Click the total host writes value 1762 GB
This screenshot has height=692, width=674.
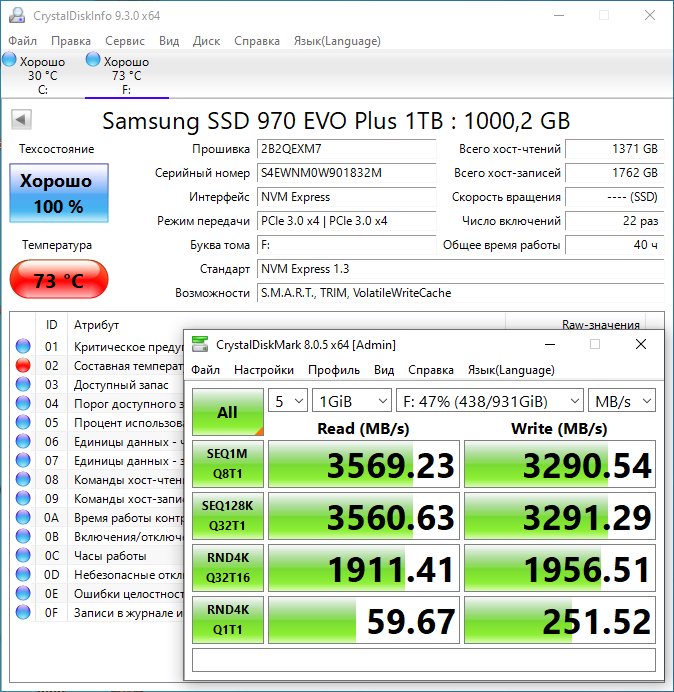(614, 173)
